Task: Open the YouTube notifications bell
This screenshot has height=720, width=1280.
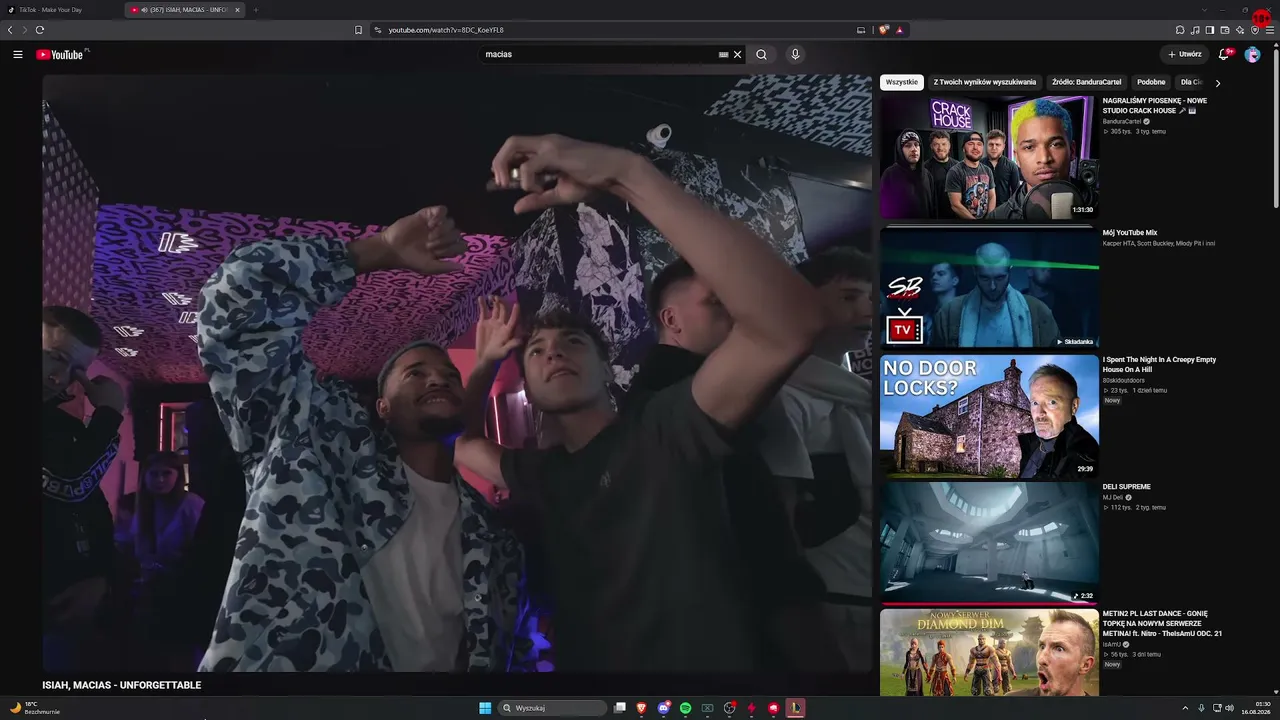Action: point(1223,54)
